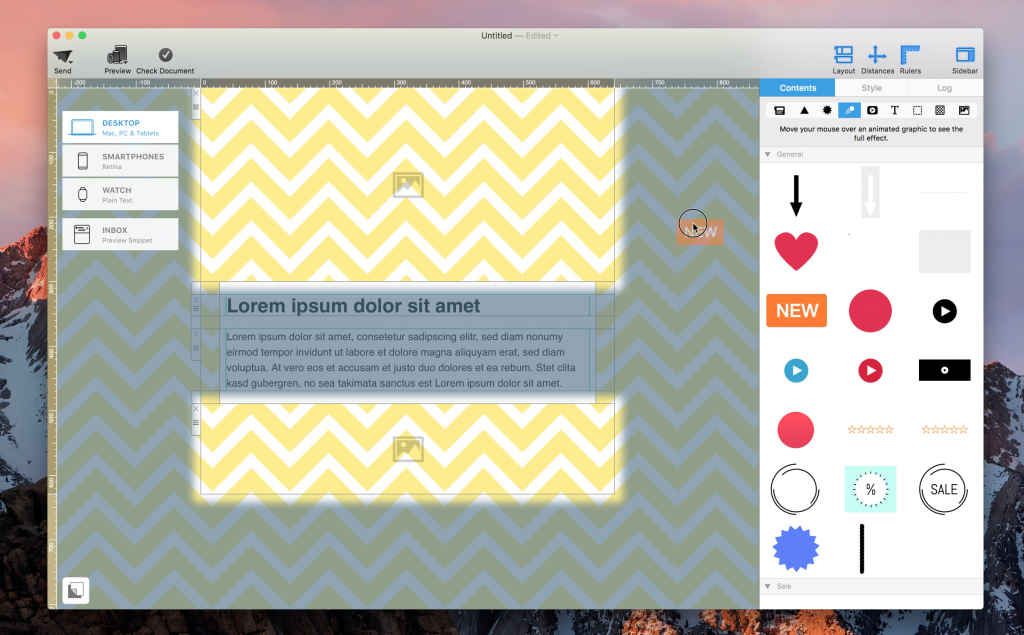1024x635 pixels.
Task: Click the canvas corner layers icon
Action: 76,591
